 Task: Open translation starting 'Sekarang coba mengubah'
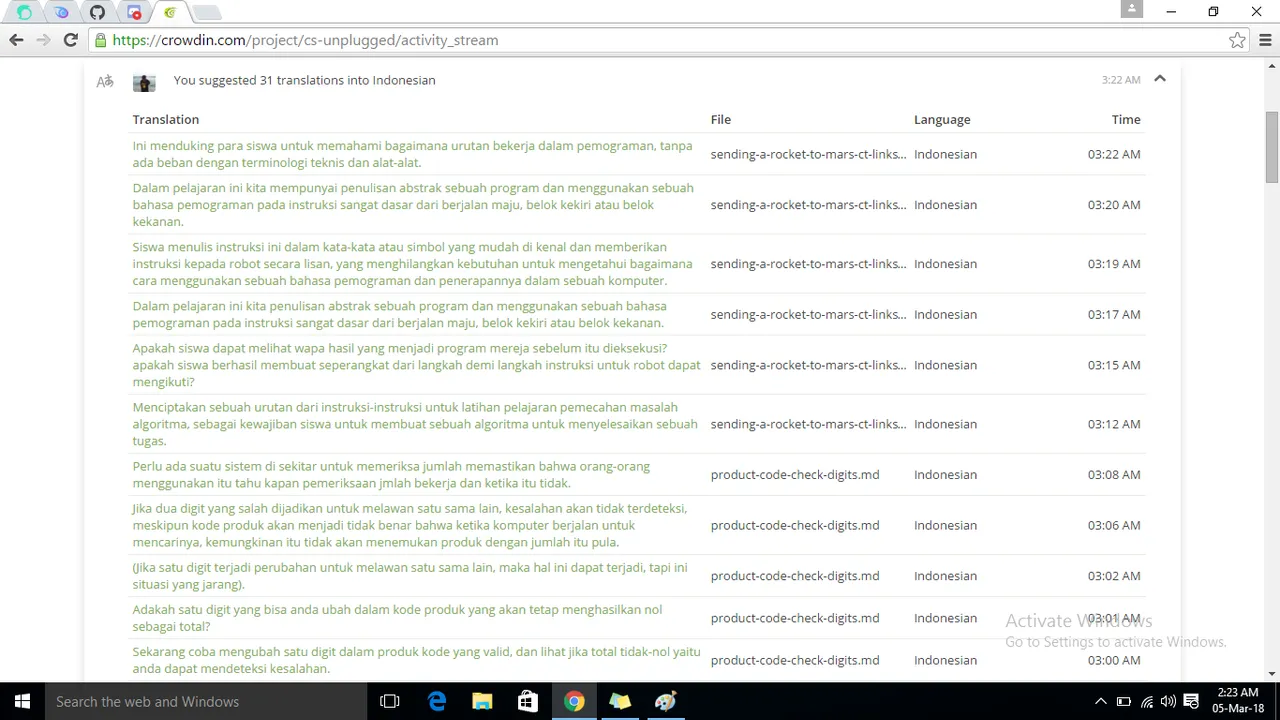coord(416,660)
